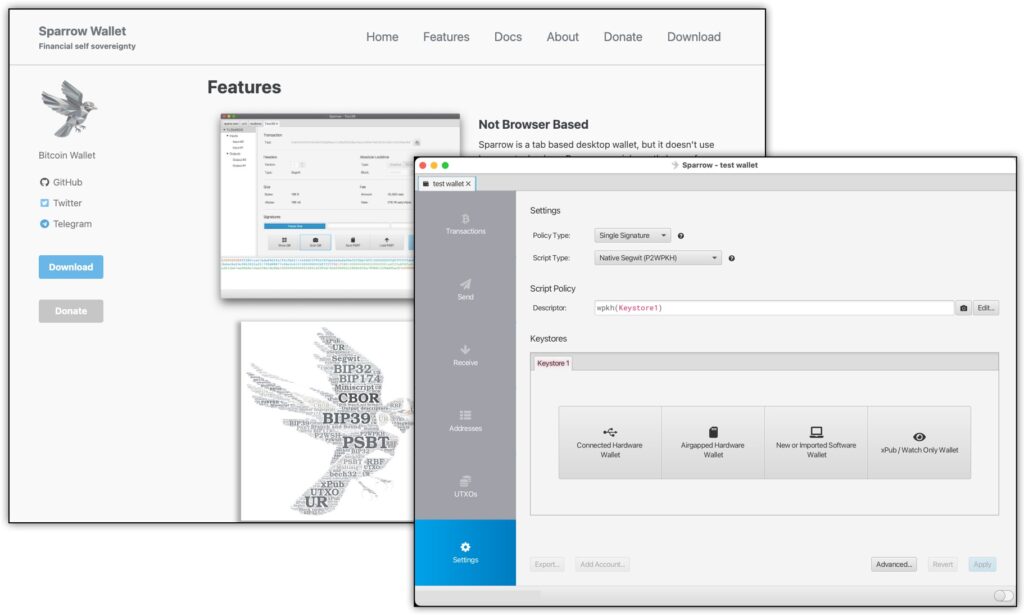This screenshot has width=1024, height=615.
Task: Go to Features in website navigation
Action: [446, 37]
